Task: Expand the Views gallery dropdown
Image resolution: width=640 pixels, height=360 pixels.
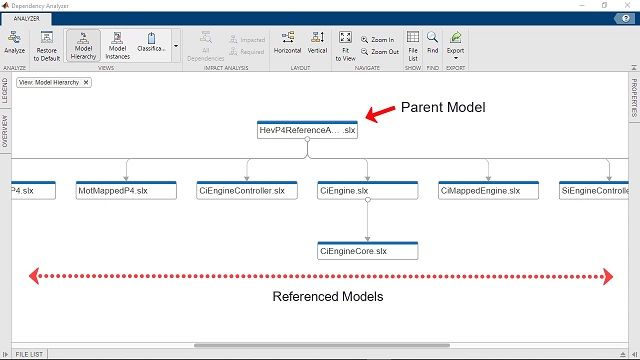Action: click(x=176, y=46)
